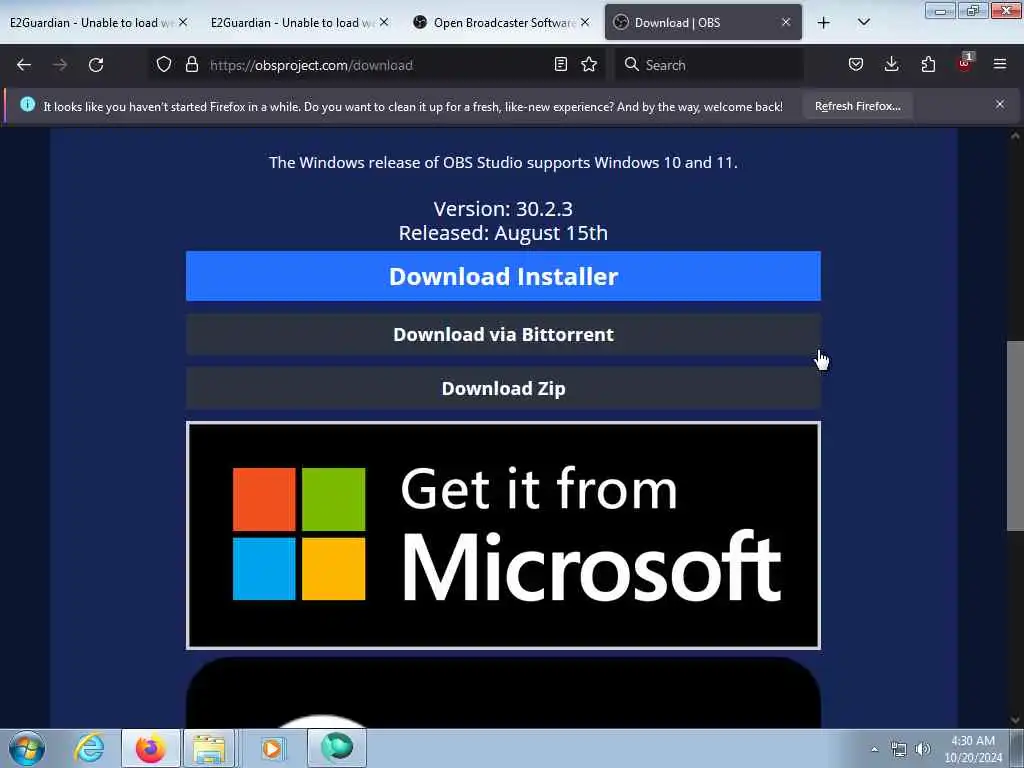Switch to second E2Guardian tab
This screenshot has height=768, width=1024.
291,23
